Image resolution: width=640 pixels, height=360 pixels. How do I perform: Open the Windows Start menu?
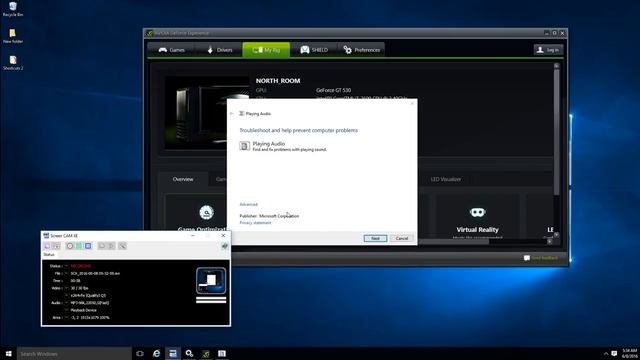click(x=8, y=353)
